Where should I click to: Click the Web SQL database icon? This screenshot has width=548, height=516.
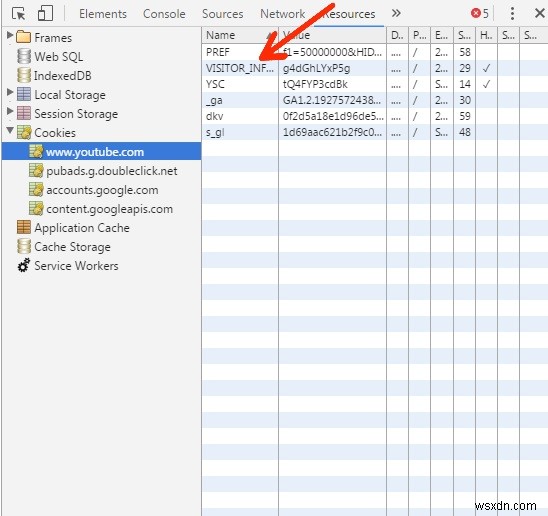[x=24, y=56]
